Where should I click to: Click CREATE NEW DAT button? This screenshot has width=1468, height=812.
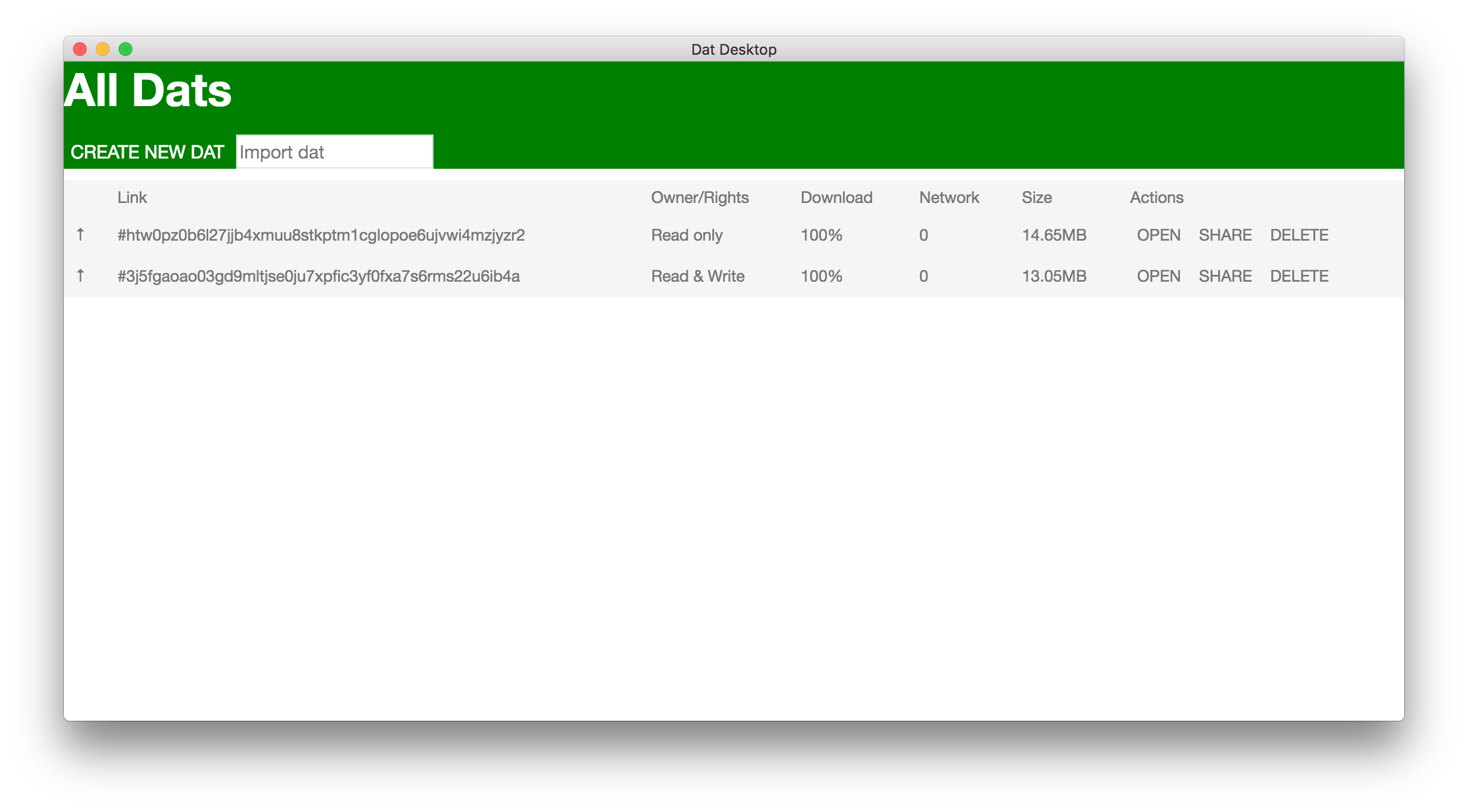147,152
